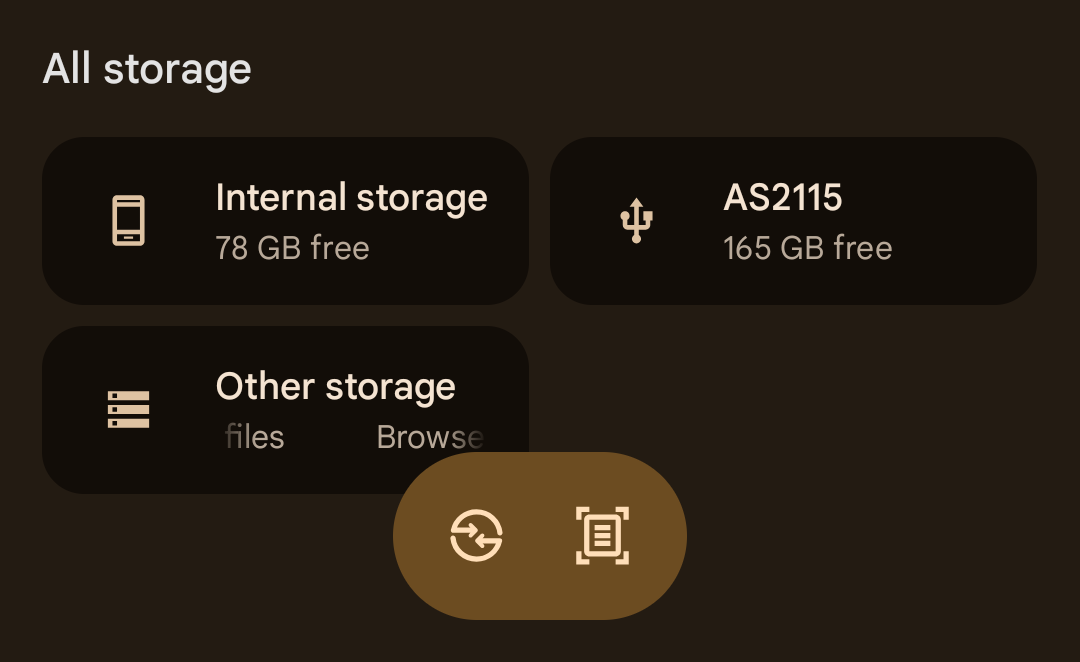Image resolution: width=1080 pixels, height=662 pixels.
Task: Click the "165 GB free" label
Action: pyautogui.click(x=807, y=248)
